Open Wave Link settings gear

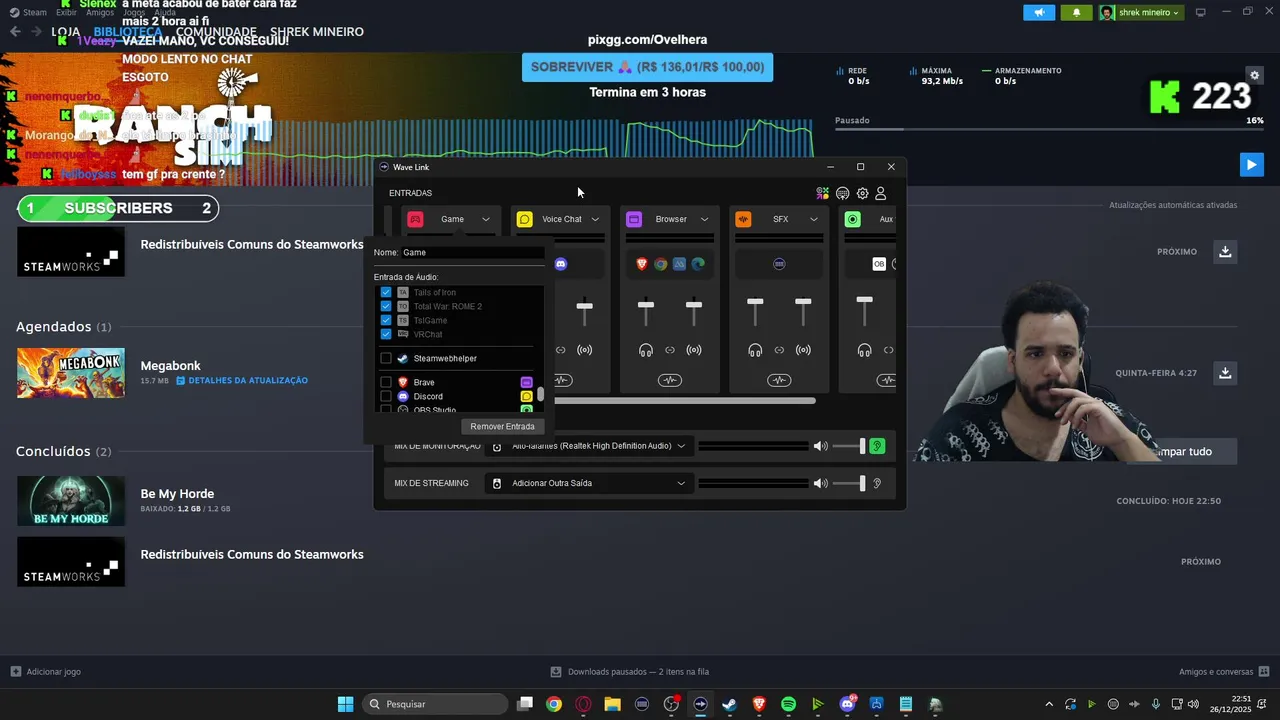pos(862,193)
